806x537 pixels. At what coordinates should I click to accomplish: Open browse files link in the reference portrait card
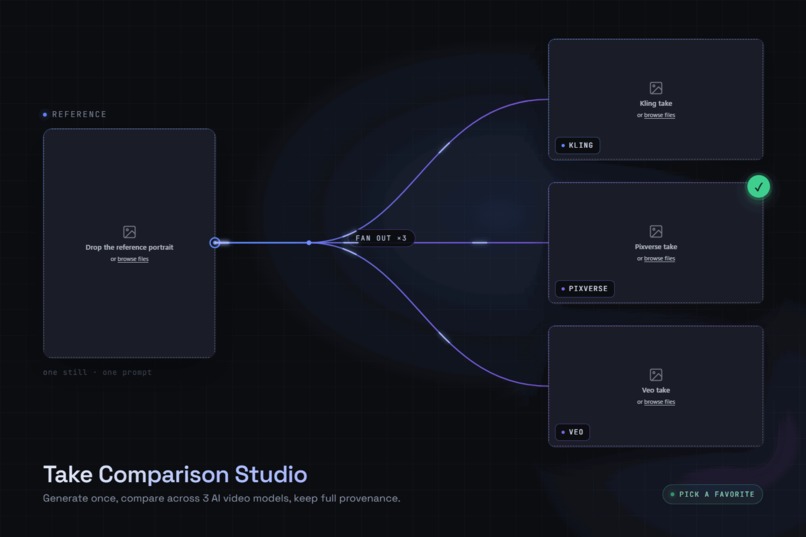pyautogui.click(x=133, y=259)
